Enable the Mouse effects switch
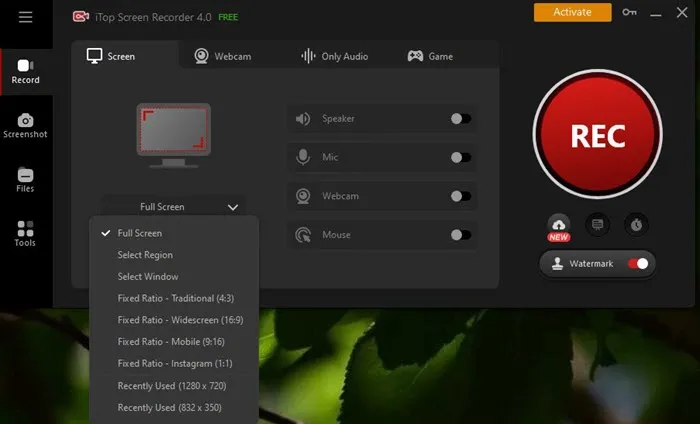The height and width of the screenshot is (424, 700). (461, 235)
